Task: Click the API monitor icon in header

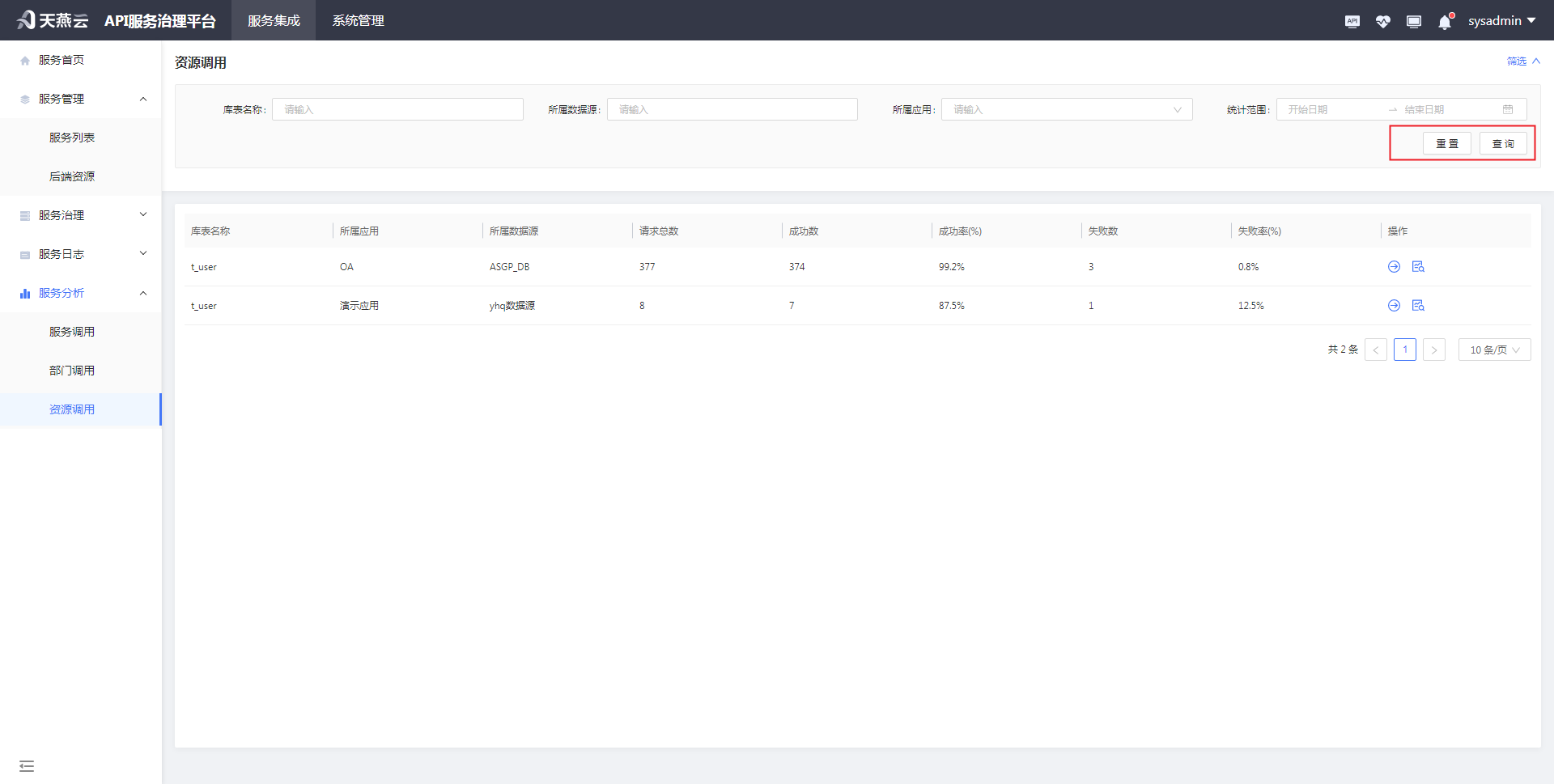Action: tap(1352, 22)
